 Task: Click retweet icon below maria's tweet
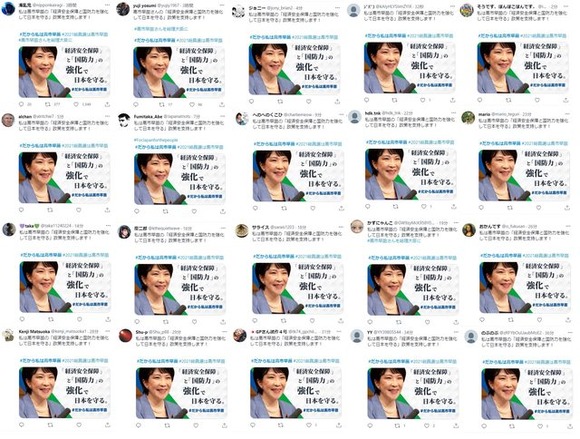click(x=509, y=207)
